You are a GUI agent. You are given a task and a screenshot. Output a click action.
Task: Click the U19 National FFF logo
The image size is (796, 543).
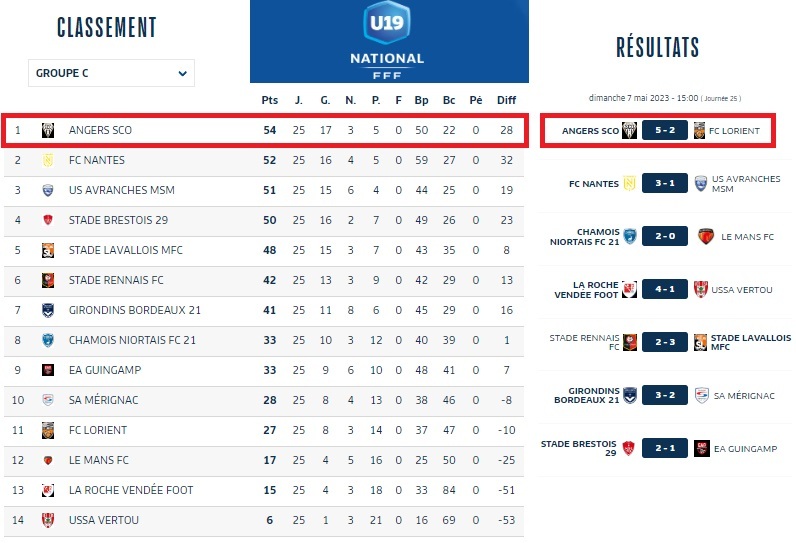pos(388,38)
